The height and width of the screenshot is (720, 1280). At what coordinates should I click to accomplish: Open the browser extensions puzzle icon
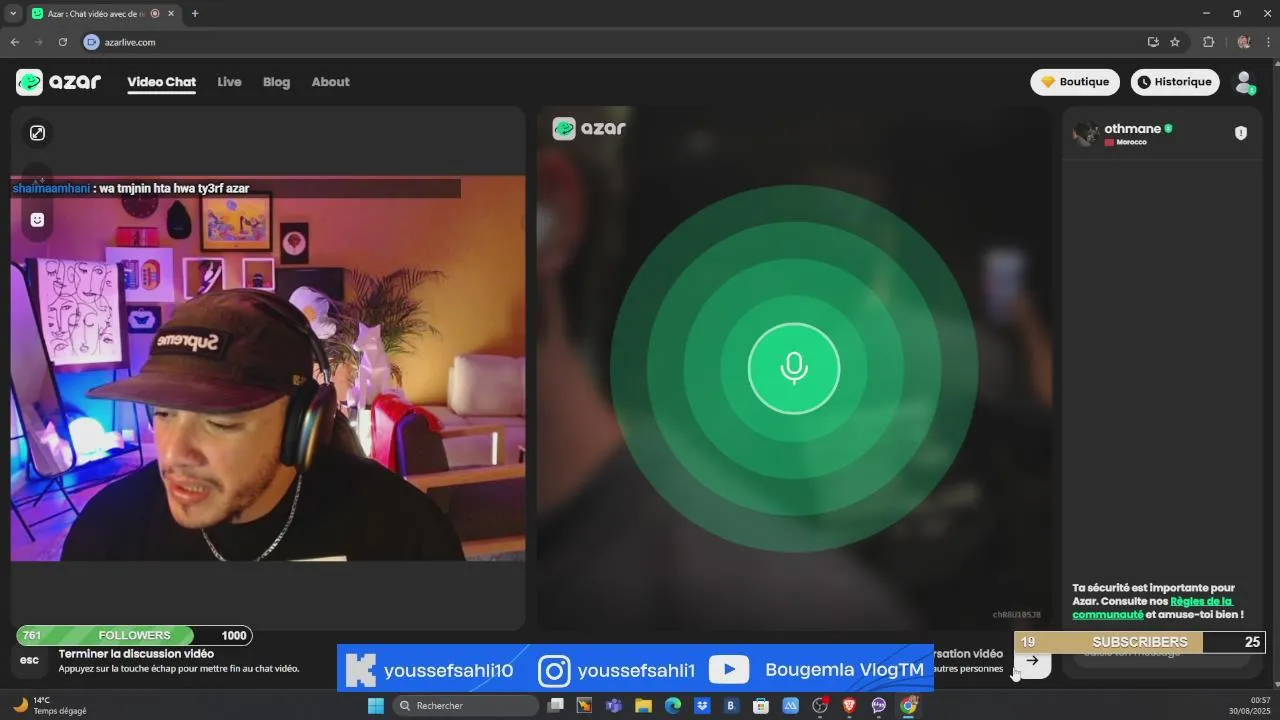[1208, 42]
